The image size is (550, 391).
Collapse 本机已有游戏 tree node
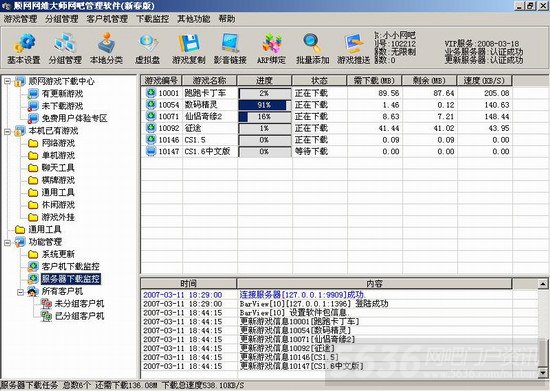[7, 131]
